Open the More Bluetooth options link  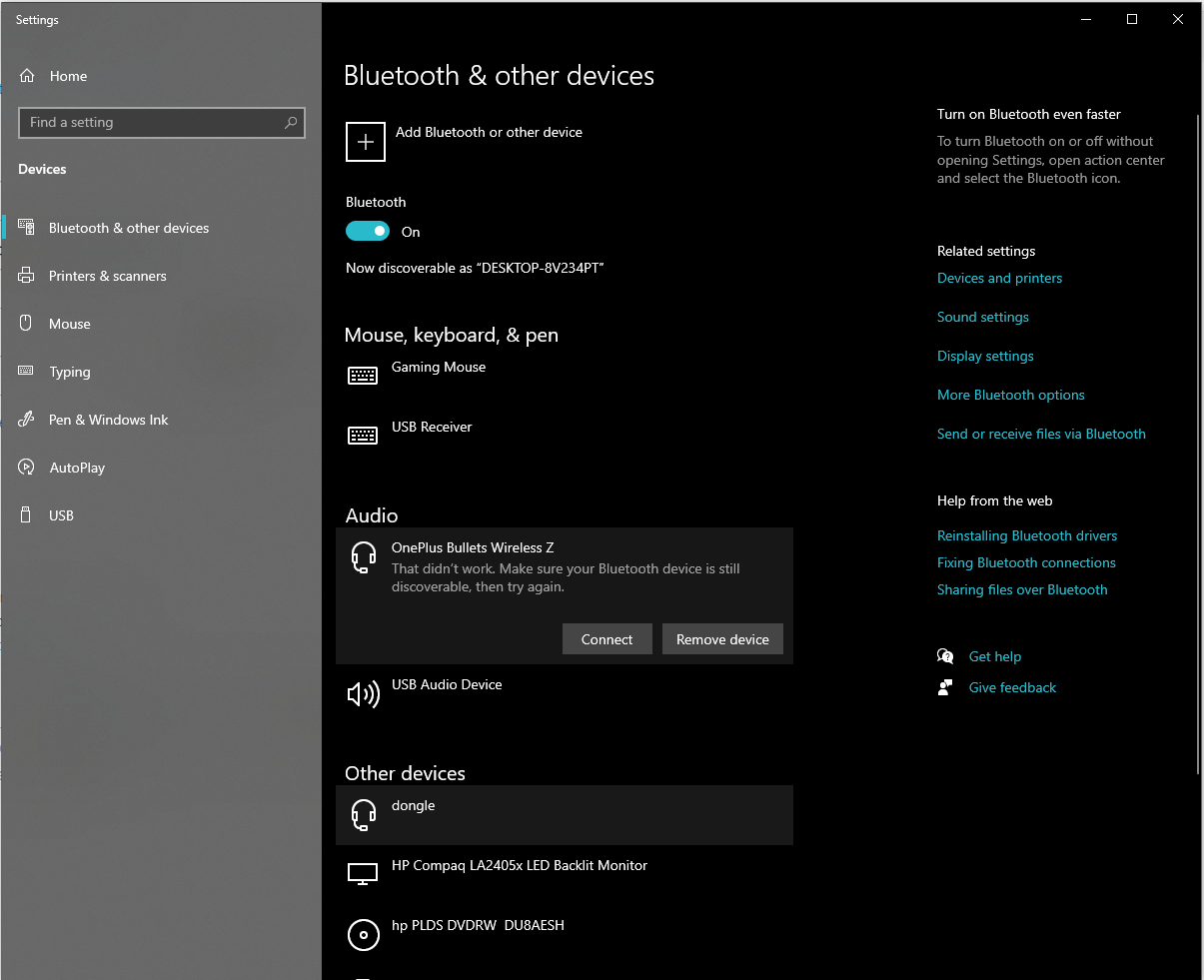click(1010, 395)
